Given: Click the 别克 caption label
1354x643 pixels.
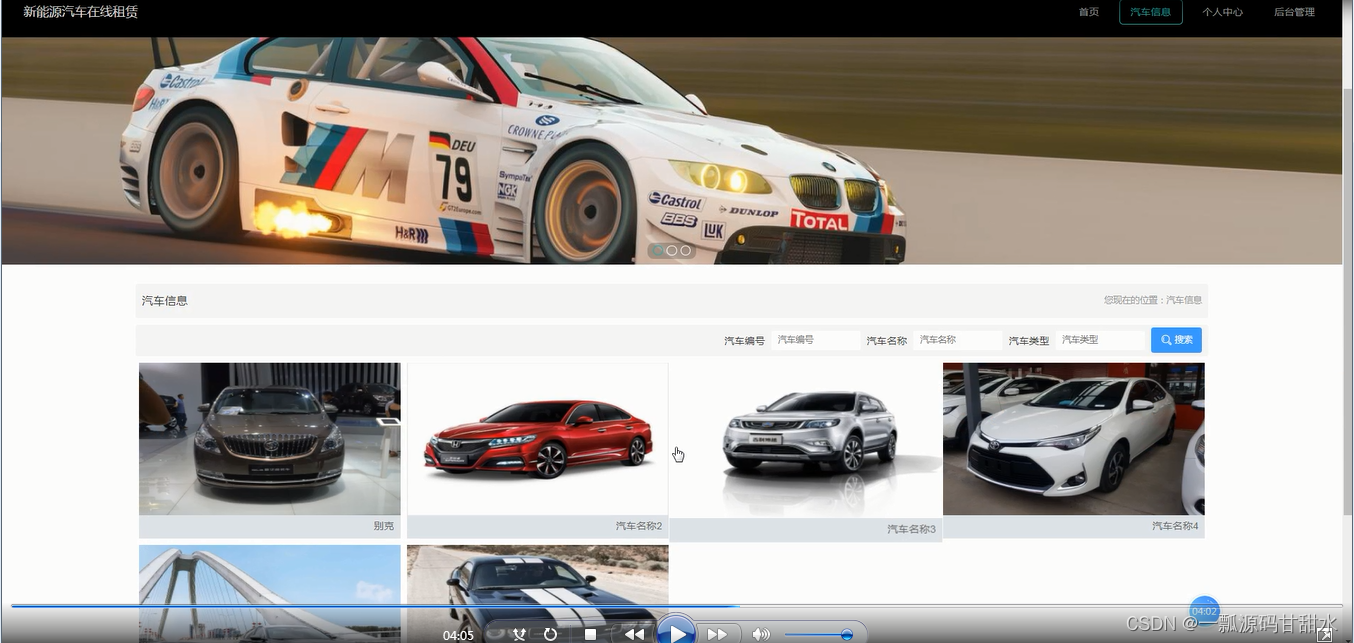Looking at the screenshot, I should coord(384,526).
